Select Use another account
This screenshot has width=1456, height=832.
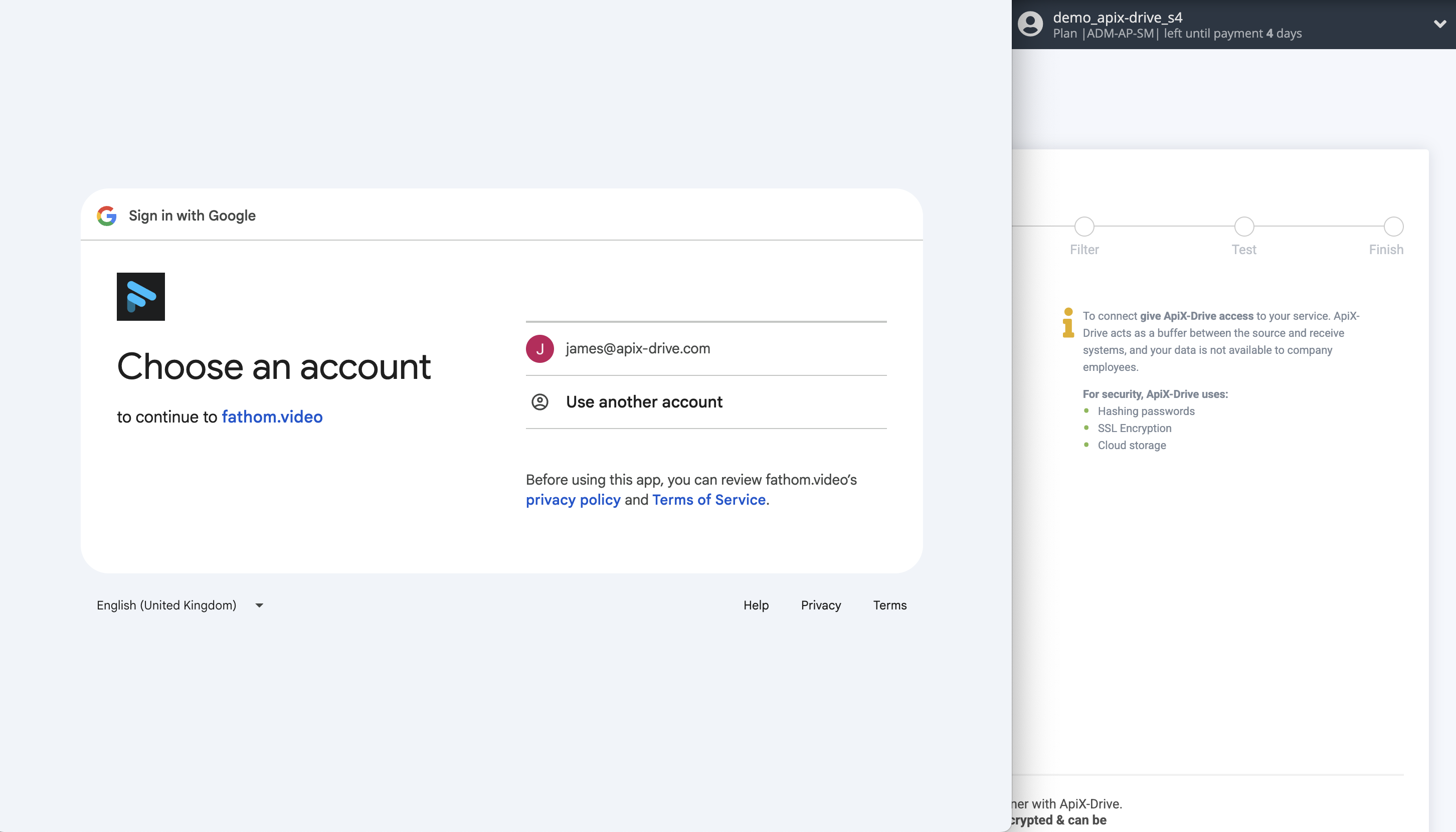(x=644, y=401)
